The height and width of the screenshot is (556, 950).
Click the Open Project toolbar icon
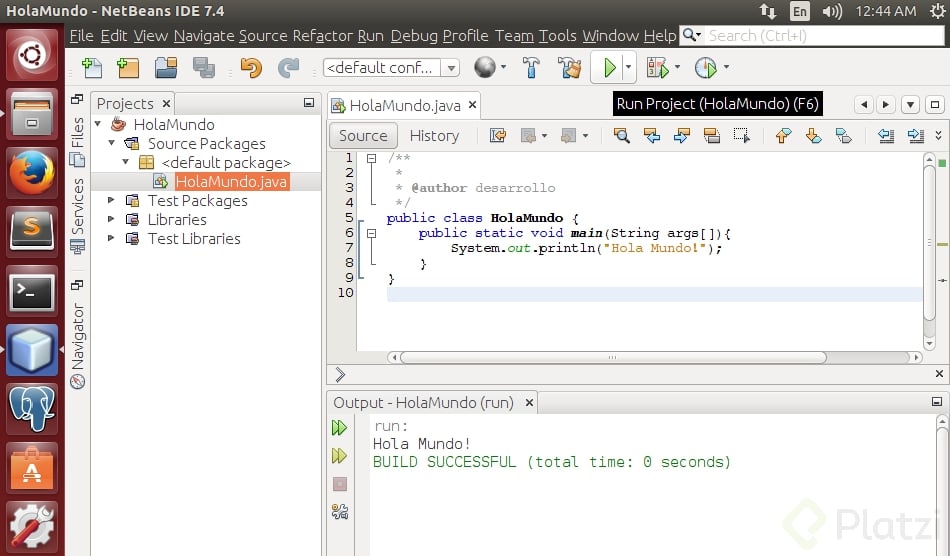[165, 67]
